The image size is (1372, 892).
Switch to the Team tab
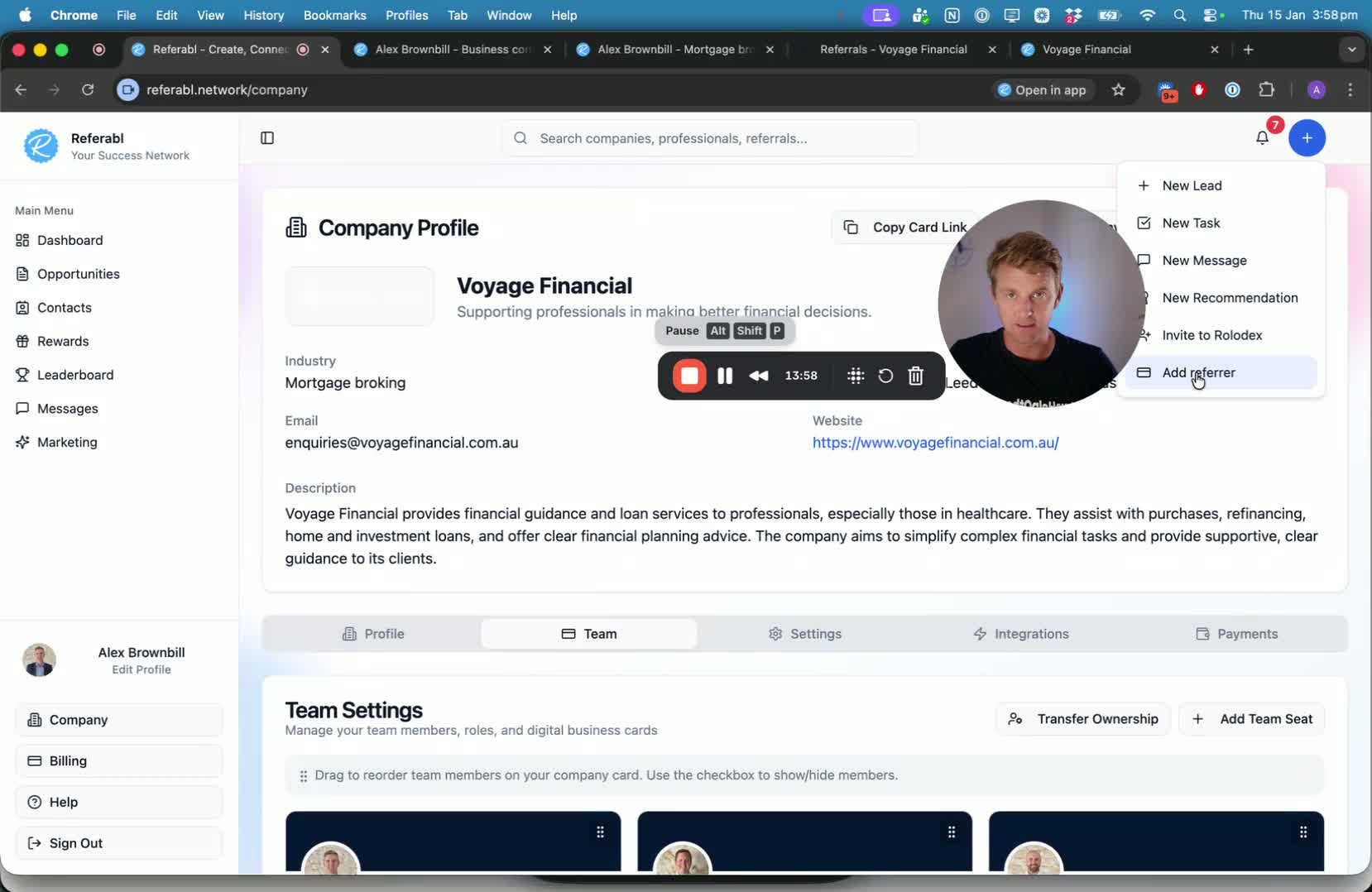click(x=589, y=634)
